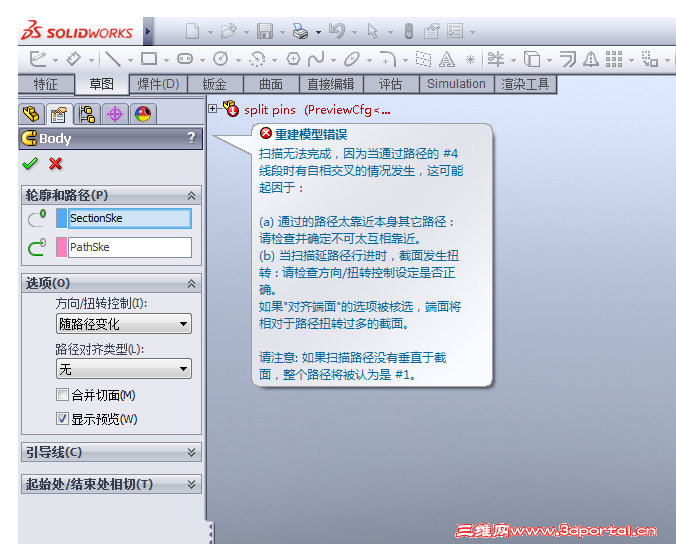Expand the 引导线 section
The height and width of the screenshot is (544, 676).
[191, 452]
